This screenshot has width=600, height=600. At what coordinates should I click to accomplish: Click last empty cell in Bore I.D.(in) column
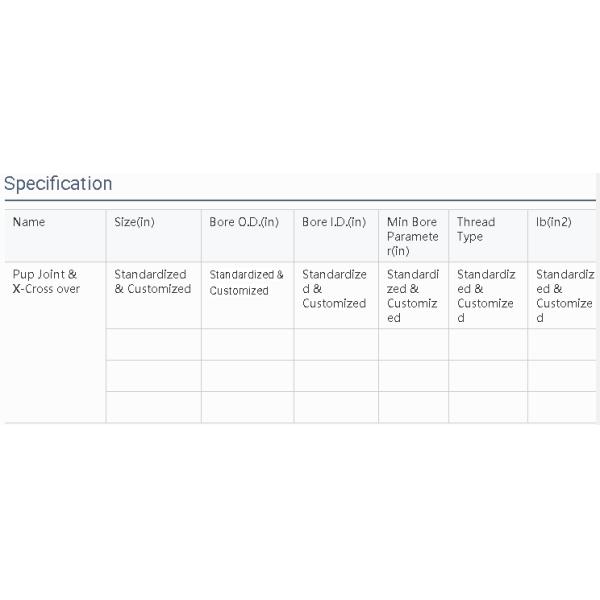(335, 407)
